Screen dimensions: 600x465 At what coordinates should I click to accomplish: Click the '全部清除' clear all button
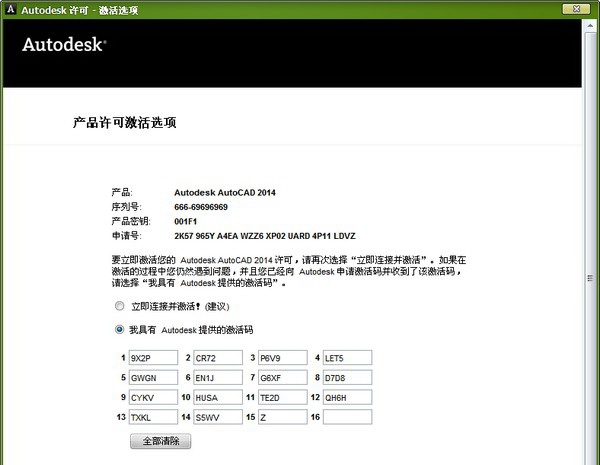tap(160, 441)
